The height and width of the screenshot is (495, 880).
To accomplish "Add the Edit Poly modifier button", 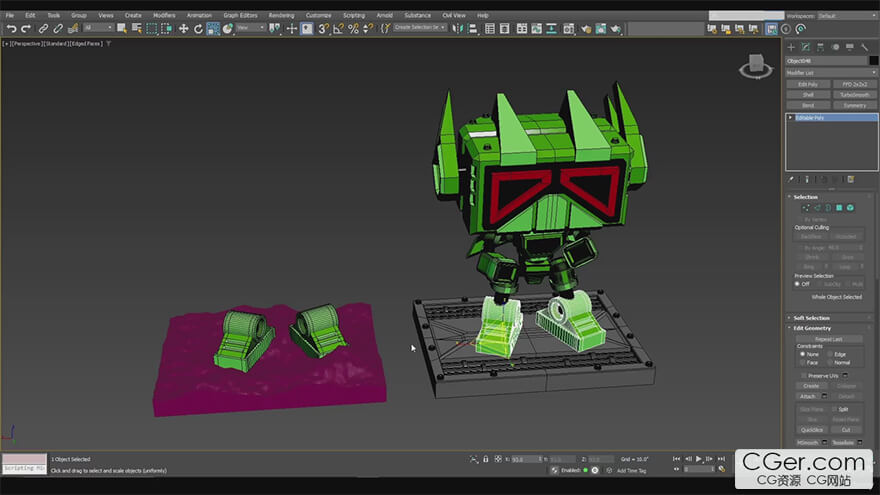I will [x=808, y=84].
